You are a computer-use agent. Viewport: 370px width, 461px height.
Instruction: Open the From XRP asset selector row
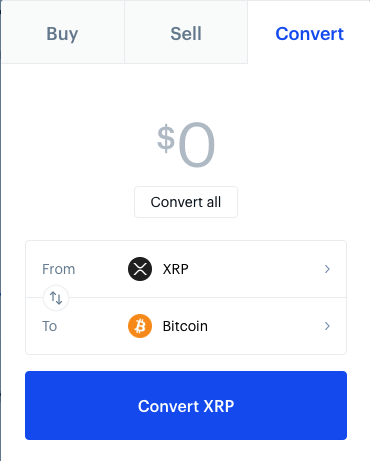[186, 269]
